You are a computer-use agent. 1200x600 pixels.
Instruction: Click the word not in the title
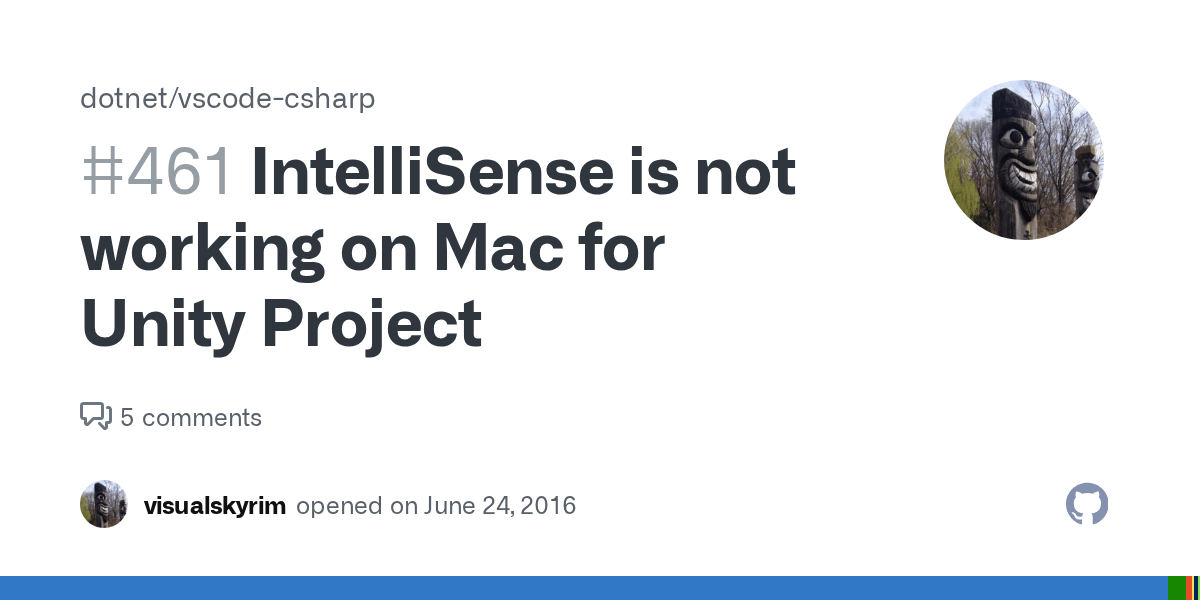[746, 172]
